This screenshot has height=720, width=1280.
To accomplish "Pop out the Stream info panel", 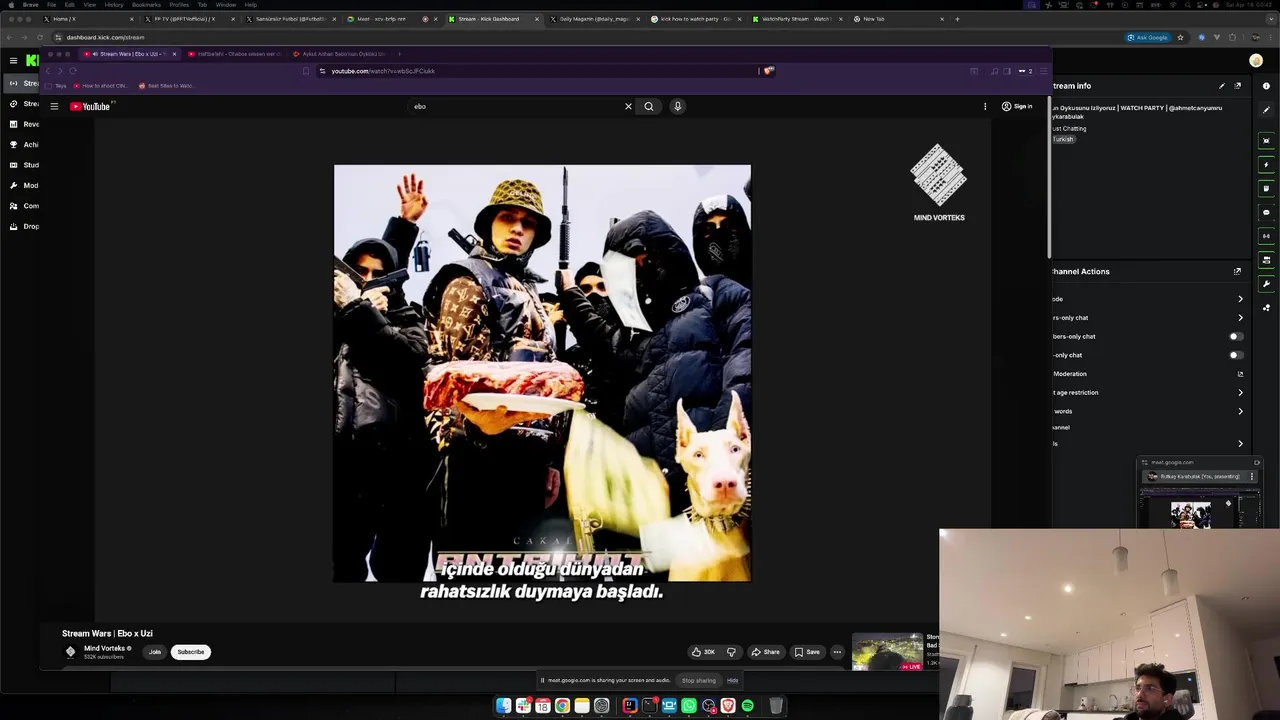I will (x=1237, y=86).
